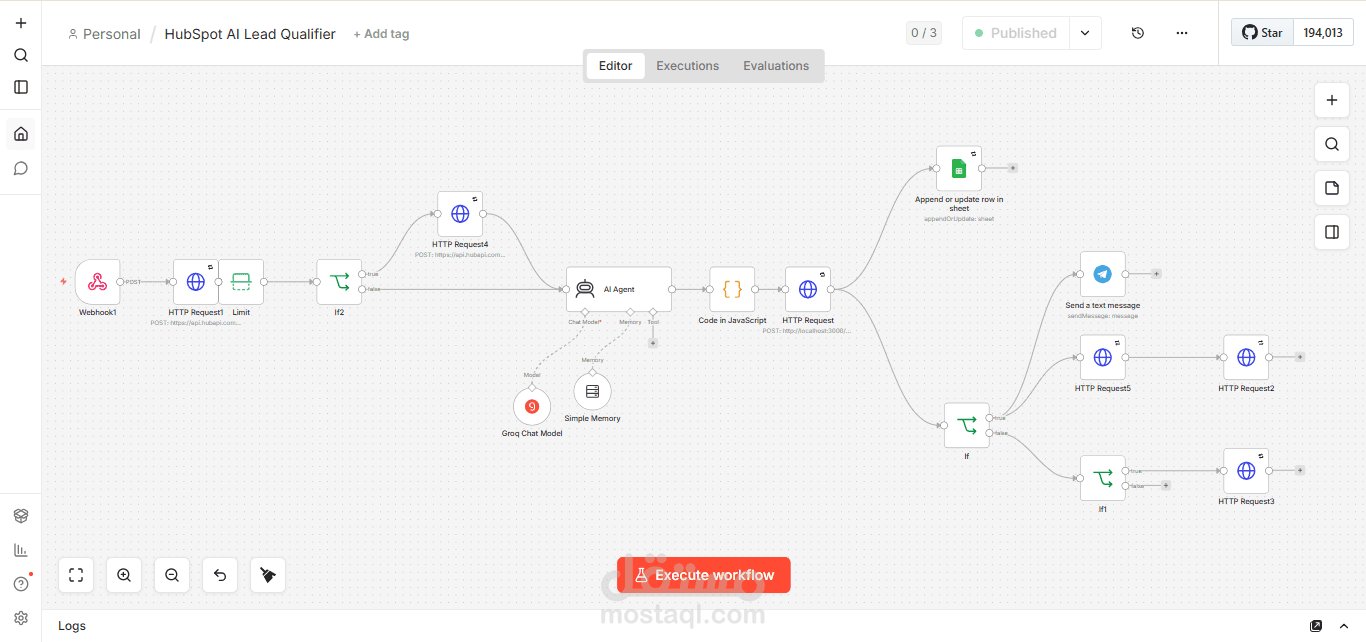
Task: Add node after Google Sheets output plus
Action: point(1013,168)
